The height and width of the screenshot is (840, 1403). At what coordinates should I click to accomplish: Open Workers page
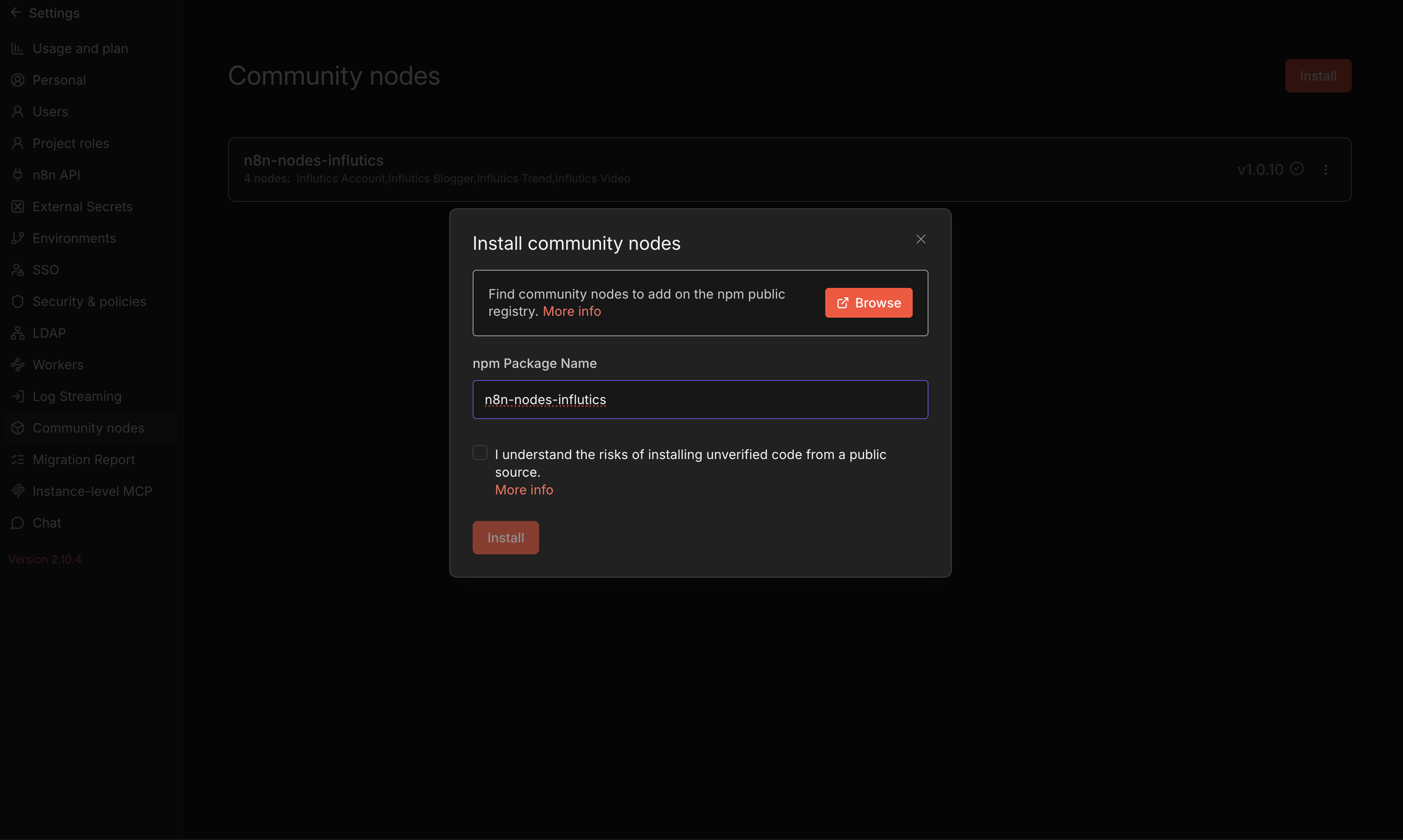90,365
